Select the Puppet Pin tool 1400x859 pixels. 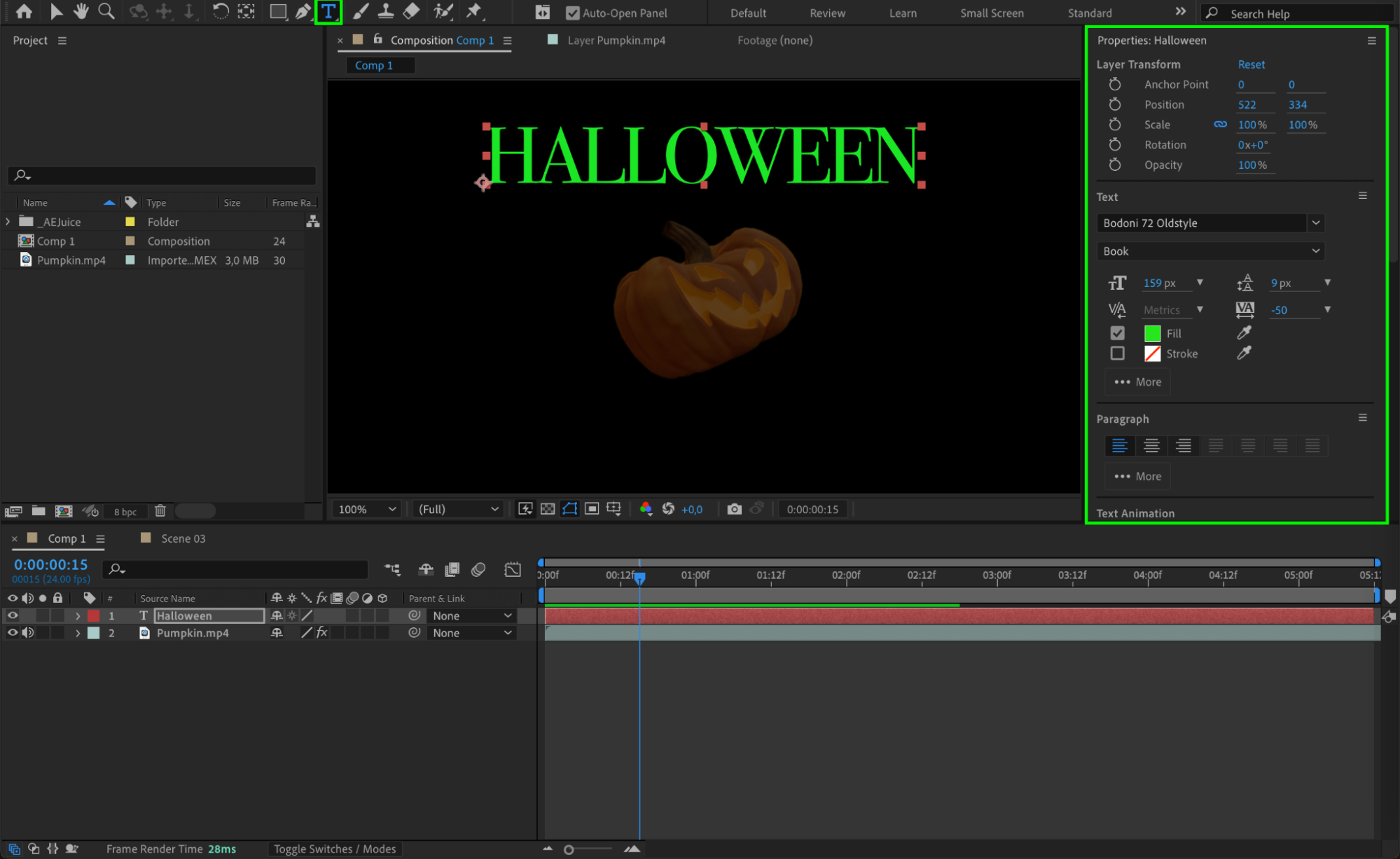pyautogui.click(x=474, y=12)
